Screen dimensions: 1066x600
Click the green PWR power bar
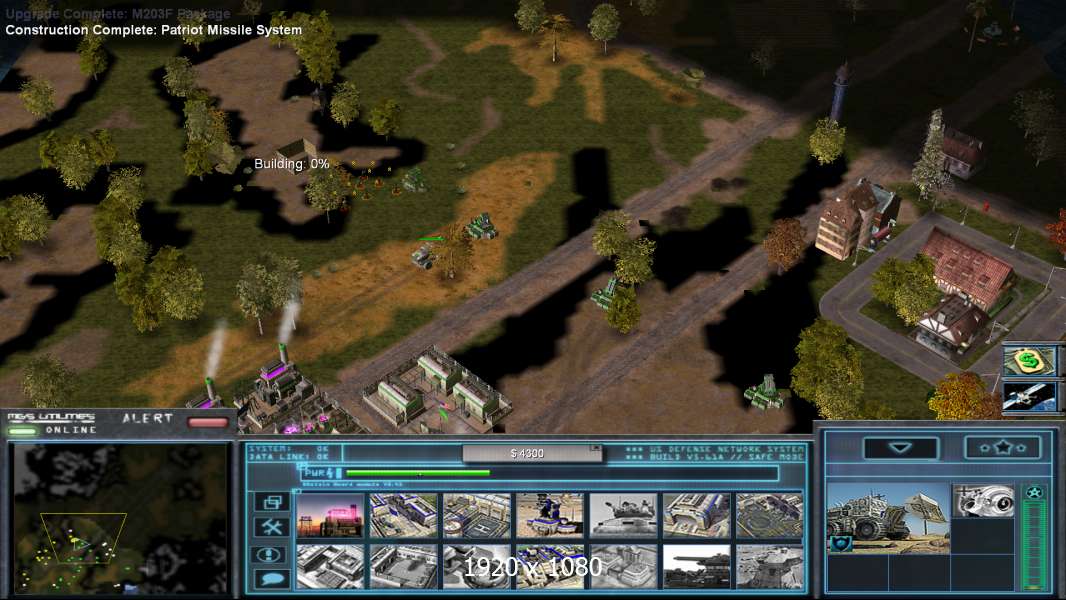click(x=417, y=472)
